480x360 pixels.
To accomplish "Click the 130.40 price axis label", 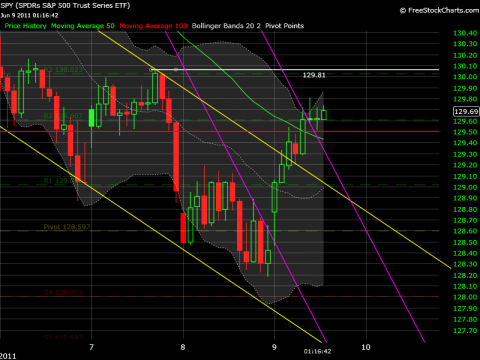I will click(465, 33).
